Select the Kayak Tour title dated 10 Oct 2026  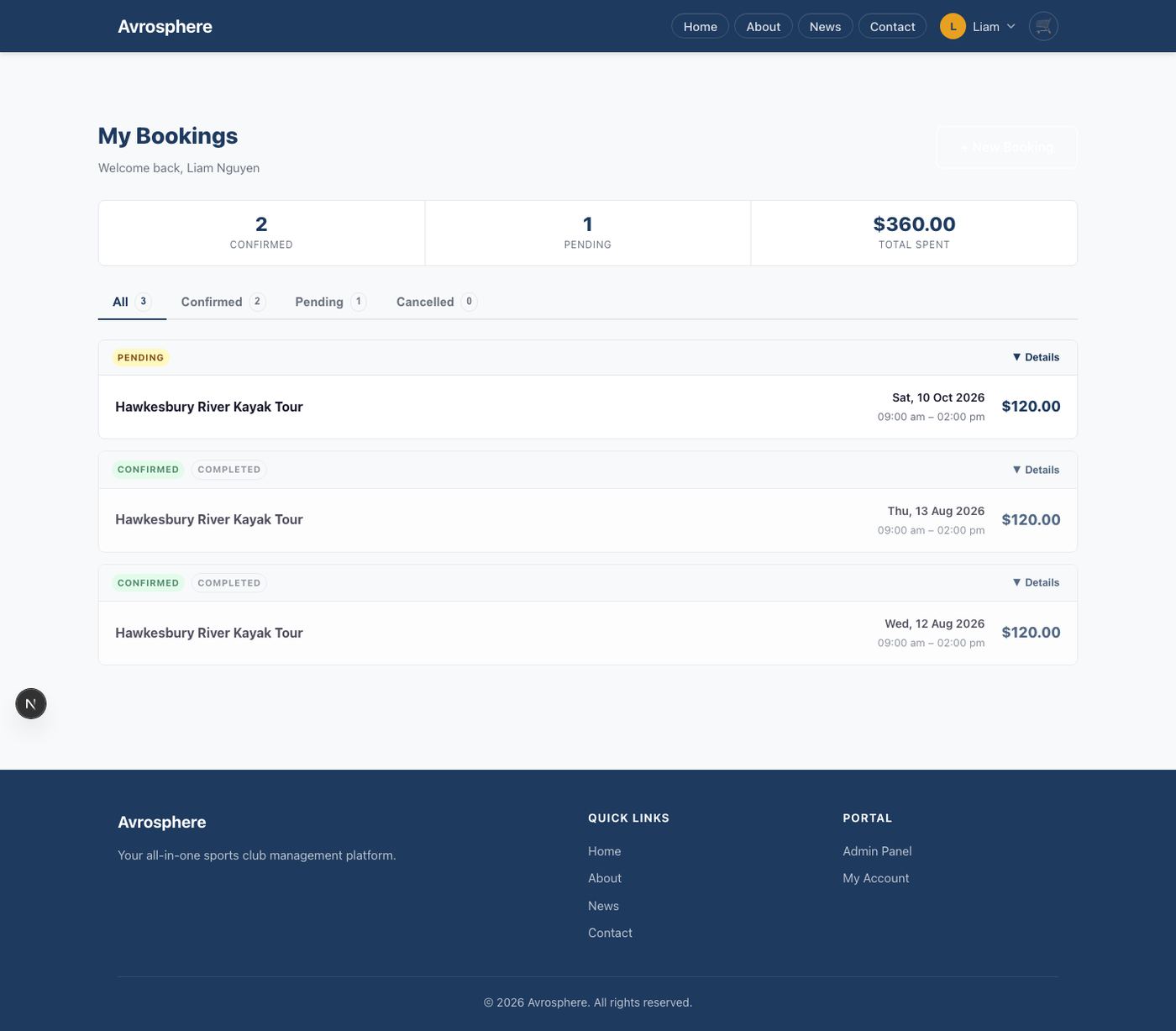tap(209, 407)
